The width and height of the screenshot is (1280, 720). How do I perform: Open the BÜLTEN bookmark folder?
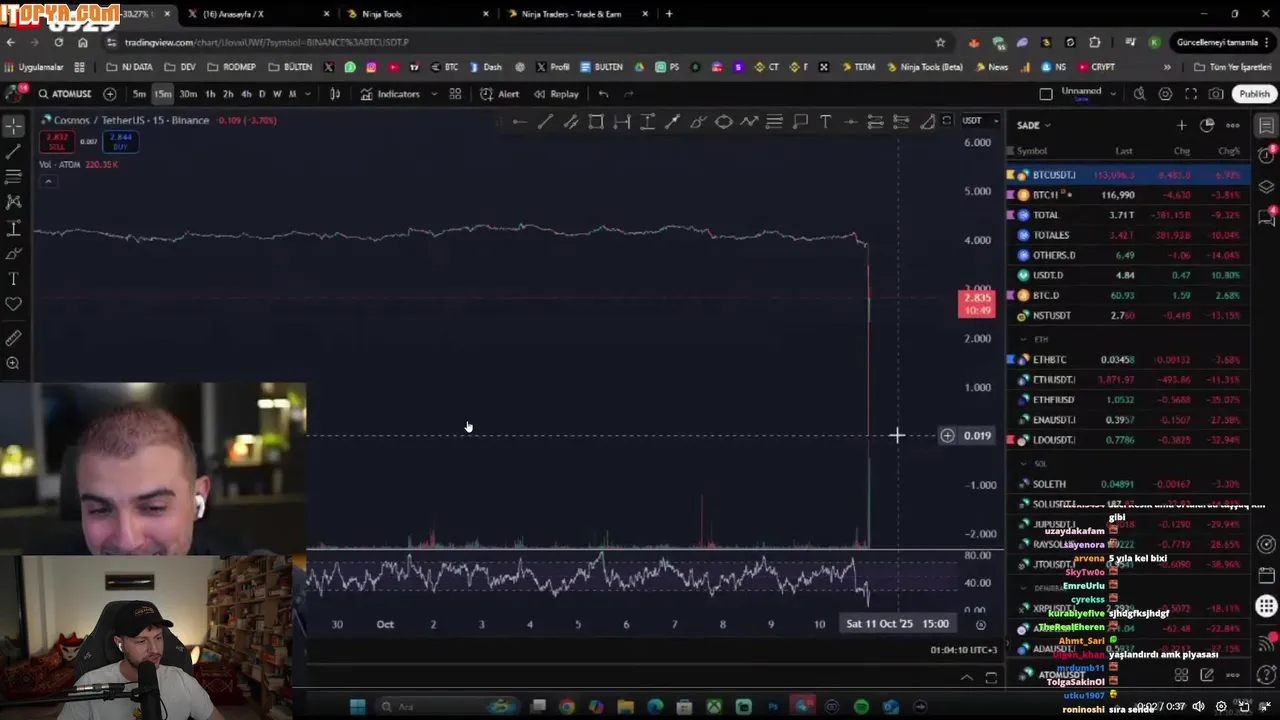point(290,67)
